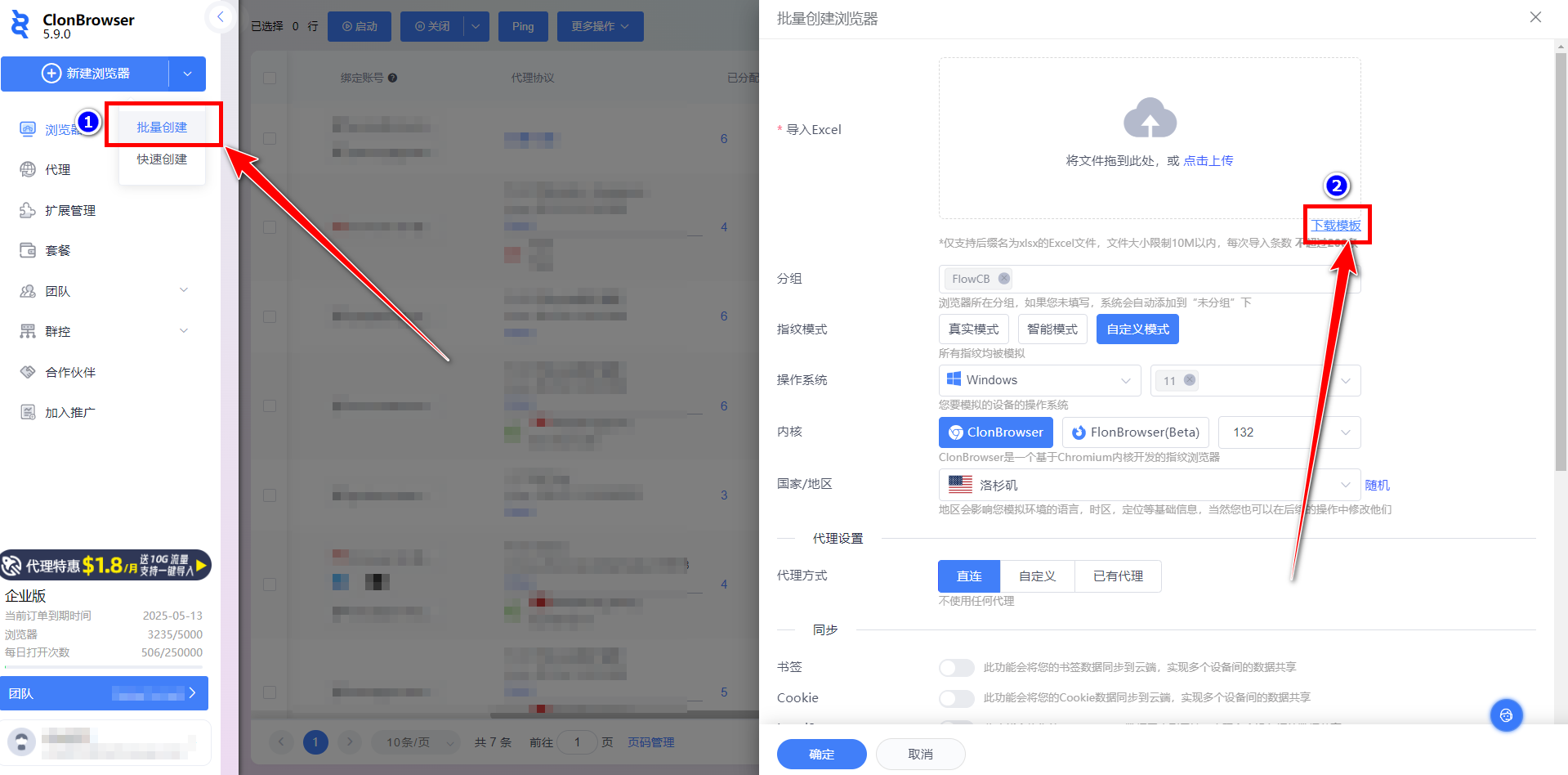Viewport: 1568px width, 775px height.
Task: Select 自定义模式 fingerprint mode
Action: [x=1137, y=329]
